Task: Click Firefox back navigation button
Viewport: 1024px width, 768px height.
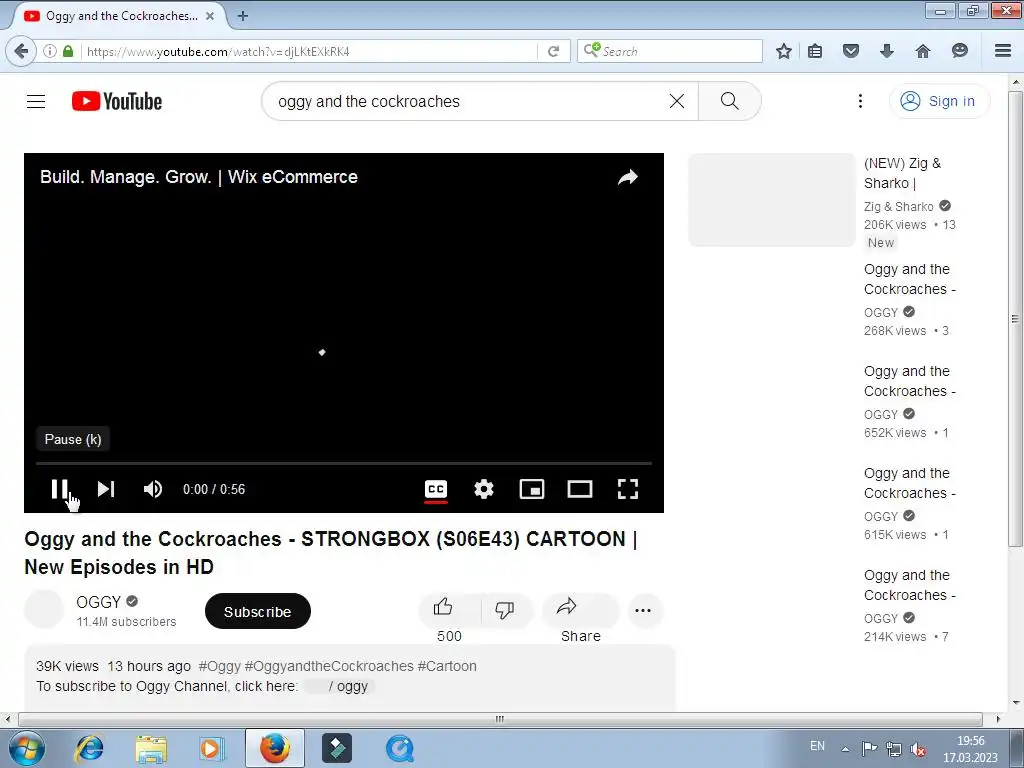Action: 22,51
